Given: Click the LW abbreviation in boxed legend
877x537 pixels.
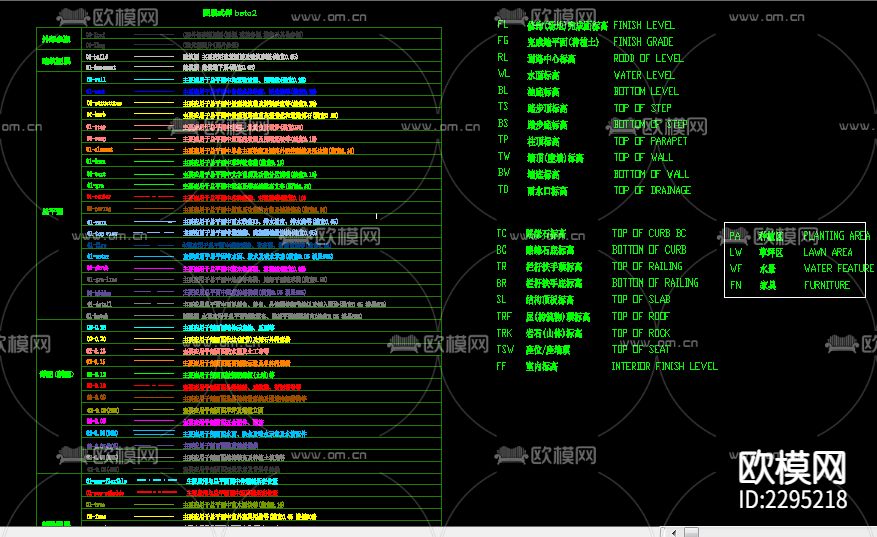Looking at the screenshot, I should pyautogui.click(x=735, y=252).
